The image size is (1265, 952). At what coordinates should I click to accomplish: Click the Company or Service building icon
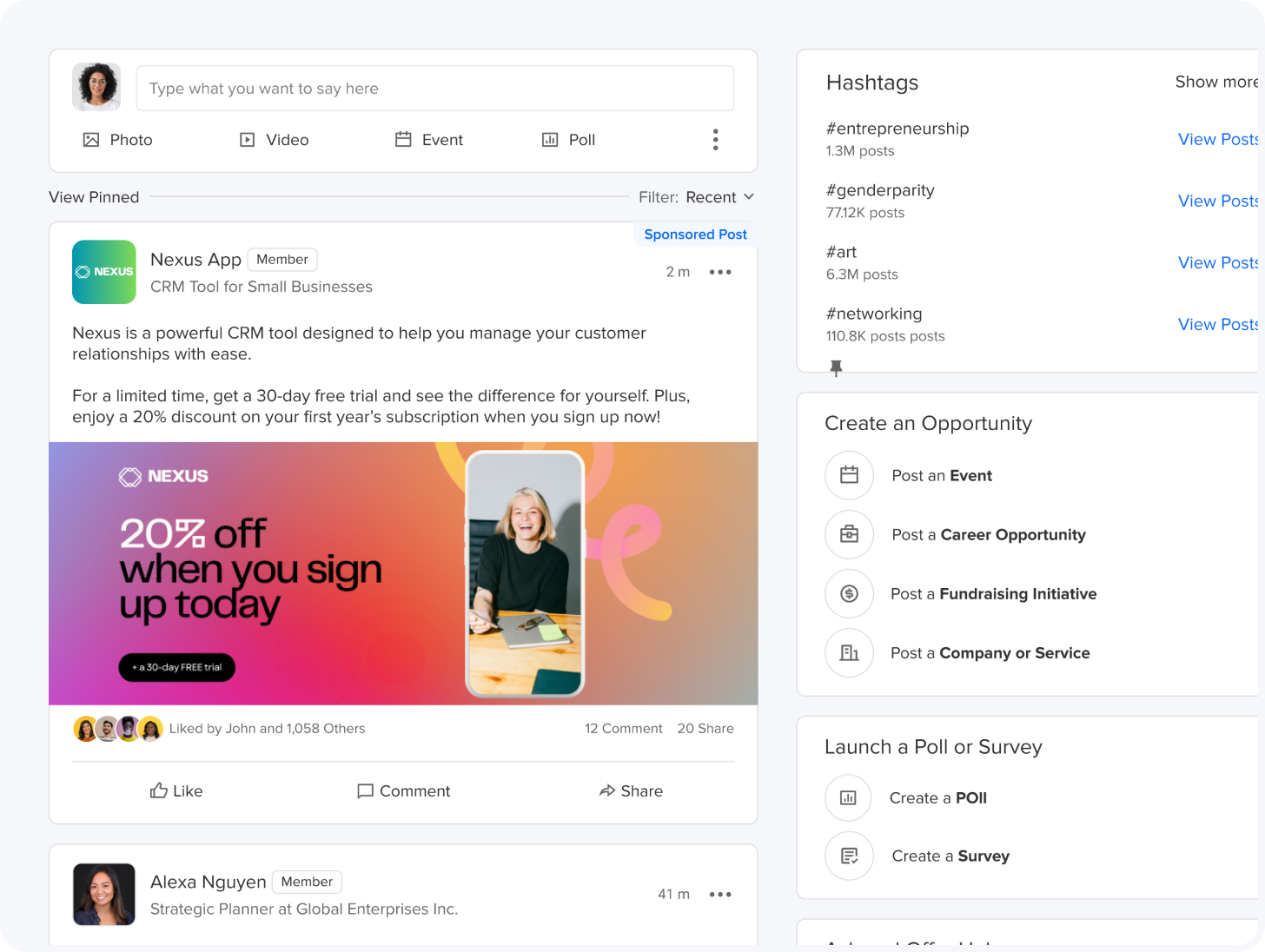pos(849,652)
